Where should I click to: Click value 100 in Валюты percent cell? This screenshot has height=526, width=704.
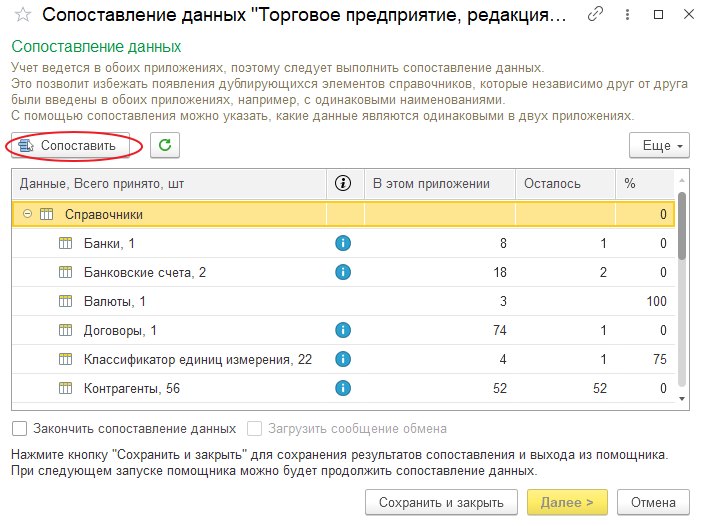(x=656, y=301)
